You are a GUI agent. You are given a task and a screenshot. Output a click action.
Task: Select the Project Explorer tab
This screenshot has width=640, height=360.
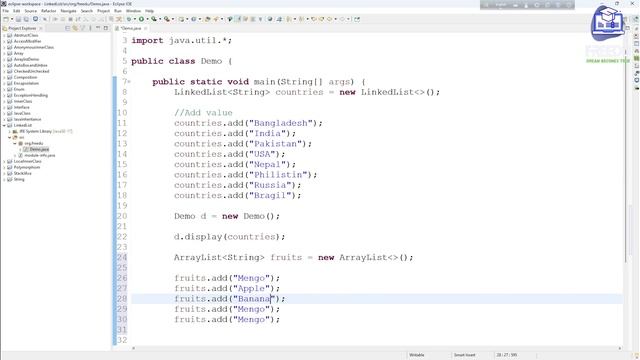click(22, 29)
